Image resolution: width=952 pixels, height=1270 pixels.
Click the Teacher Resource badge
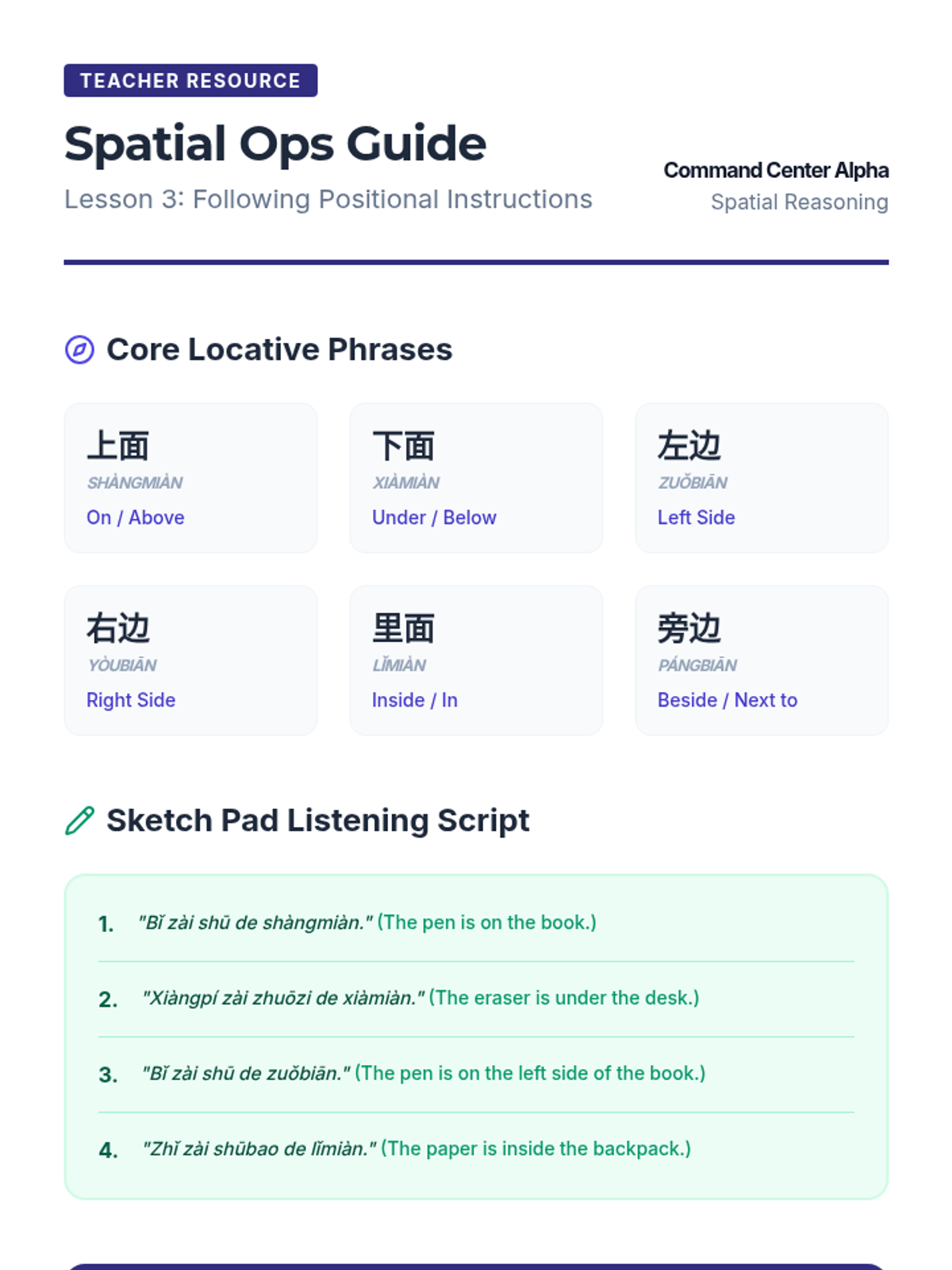point(190,81)
